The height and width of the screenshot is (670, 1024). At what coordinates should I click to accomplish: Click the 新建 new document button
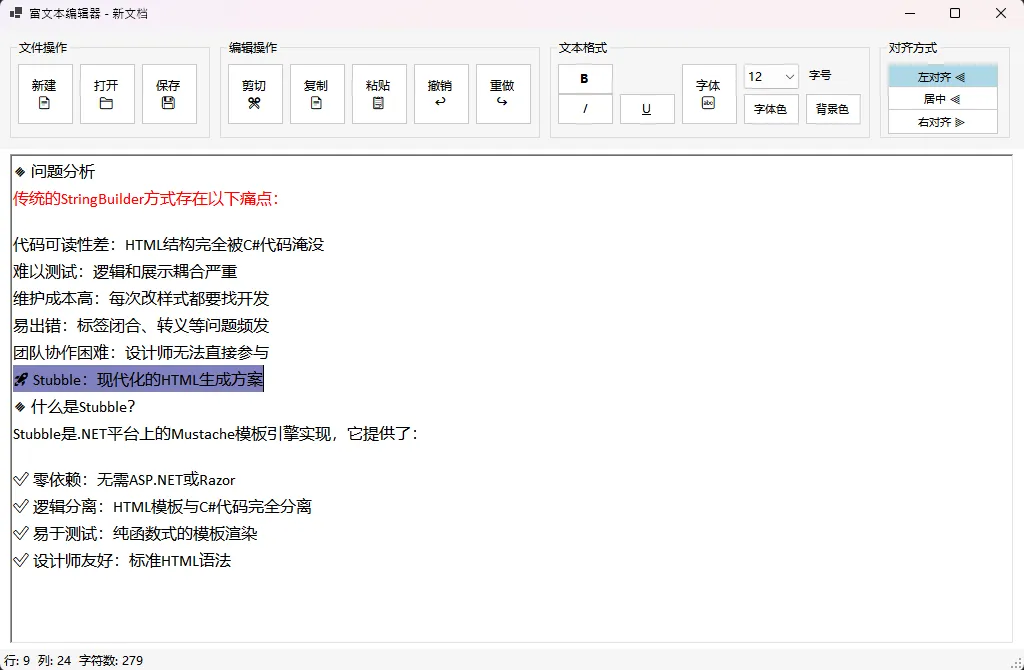[x=45, y=94]
